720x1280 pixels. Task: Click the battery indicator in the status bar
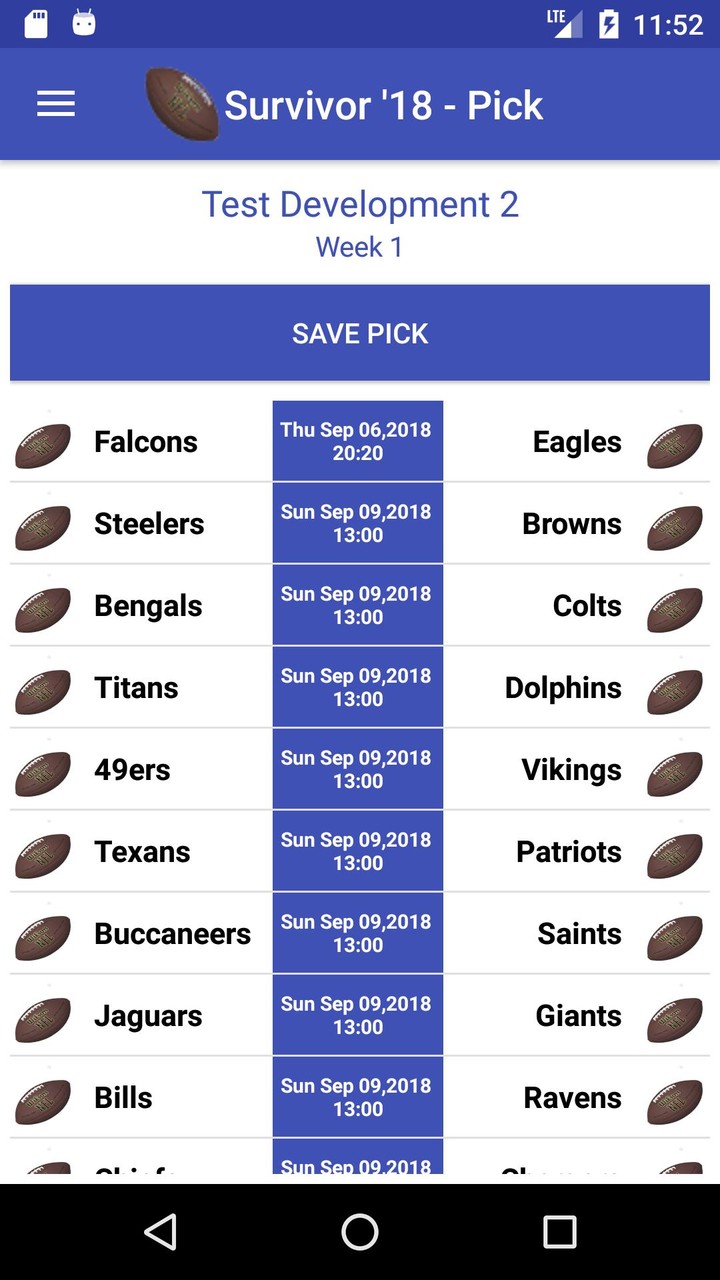[610, 23]
